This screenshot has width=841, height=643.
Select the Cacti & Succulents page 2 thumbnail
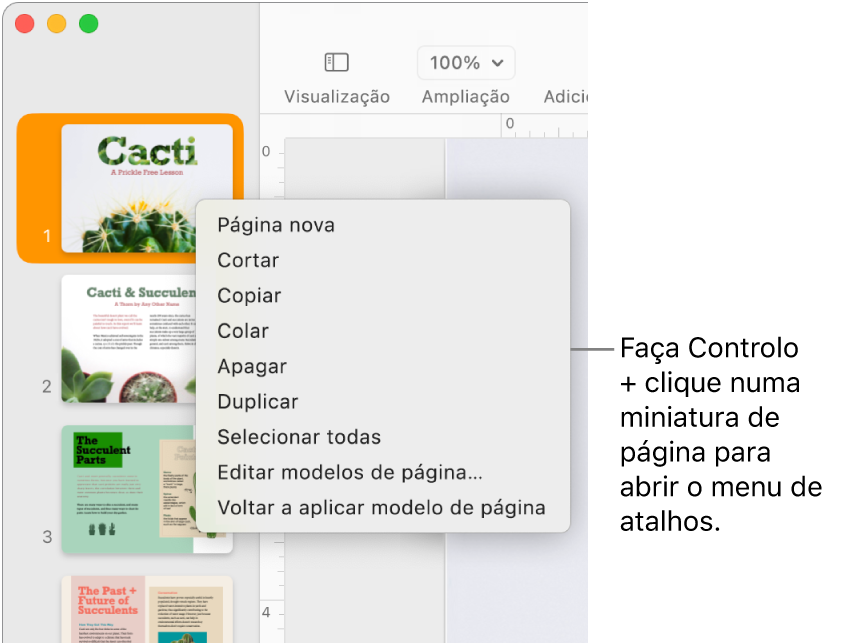pos(129,338)
